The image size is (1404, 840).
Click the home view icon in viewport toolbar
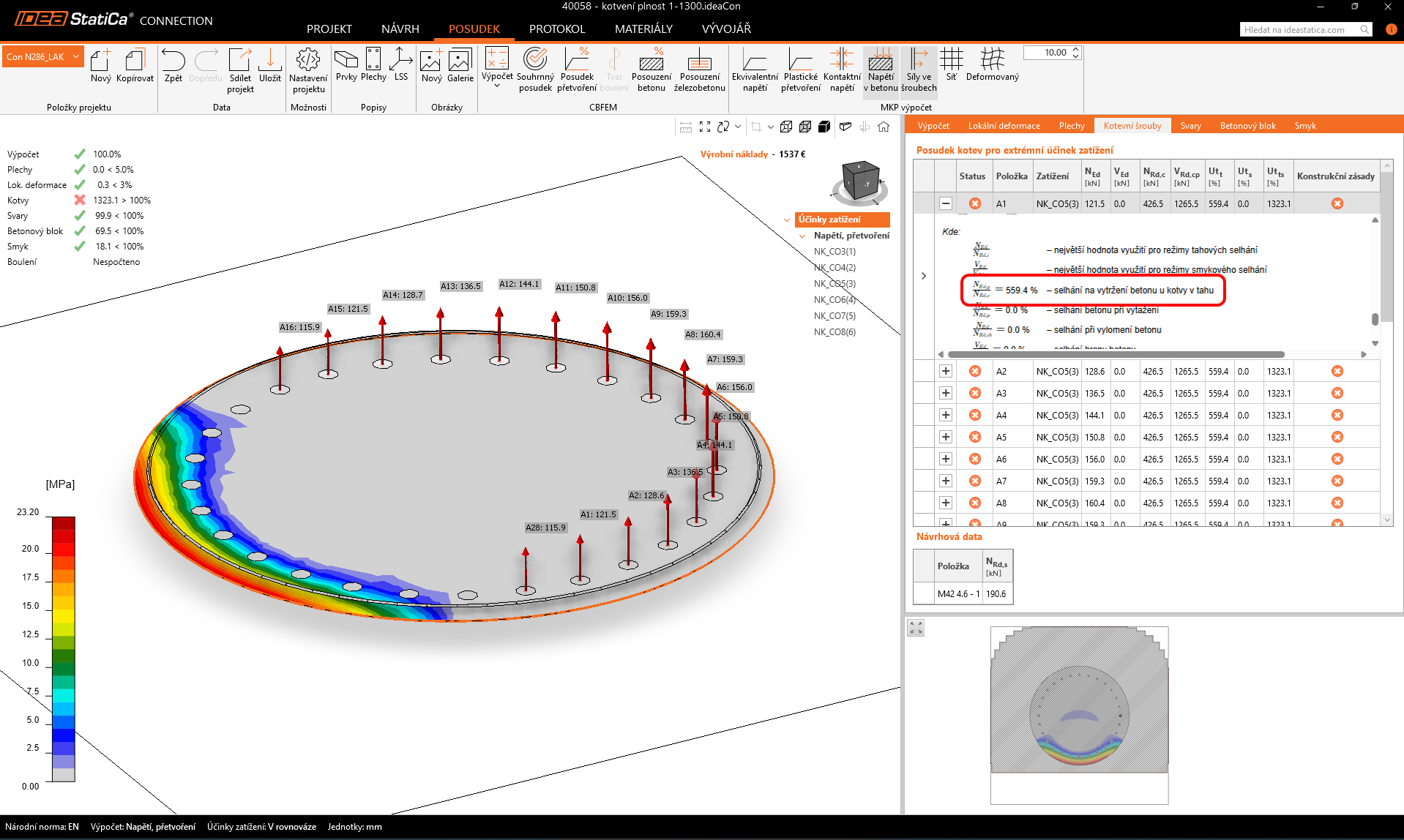tap(884, 127)
